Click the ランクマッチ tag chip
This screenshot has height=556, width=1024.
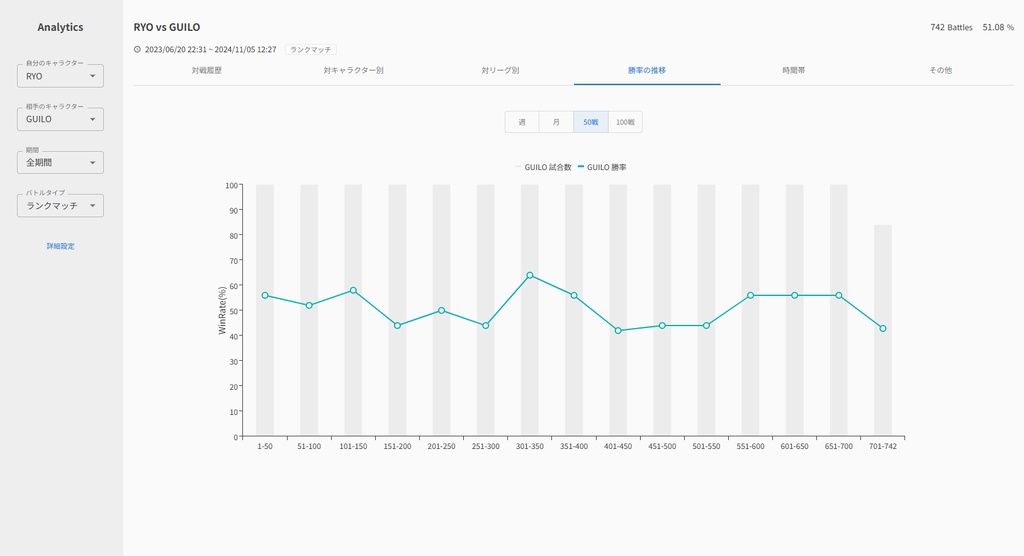point(310,49)
